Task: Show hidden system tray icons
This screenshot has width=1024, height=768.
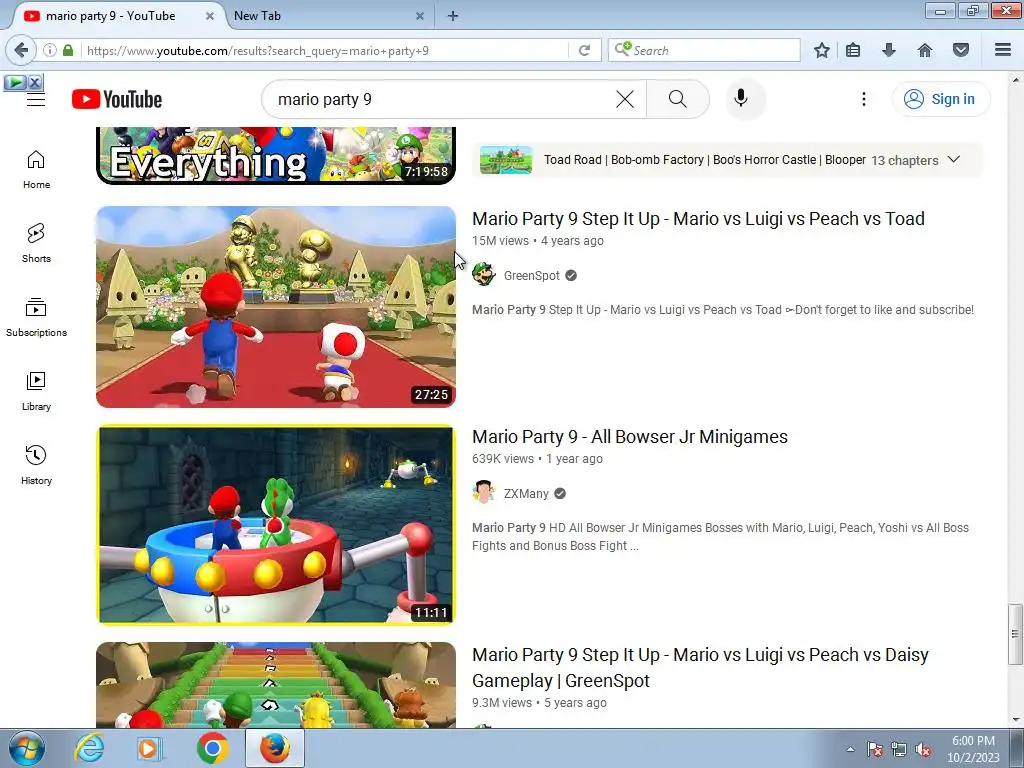Action: tap(850, 749)
